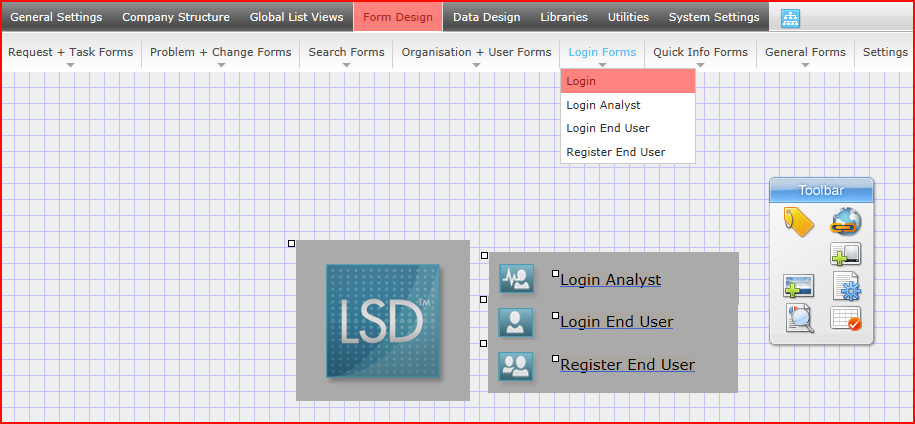The image size is (915, 424).
Task: Click the add panel icon with green plus
Action: pos(846,254)
